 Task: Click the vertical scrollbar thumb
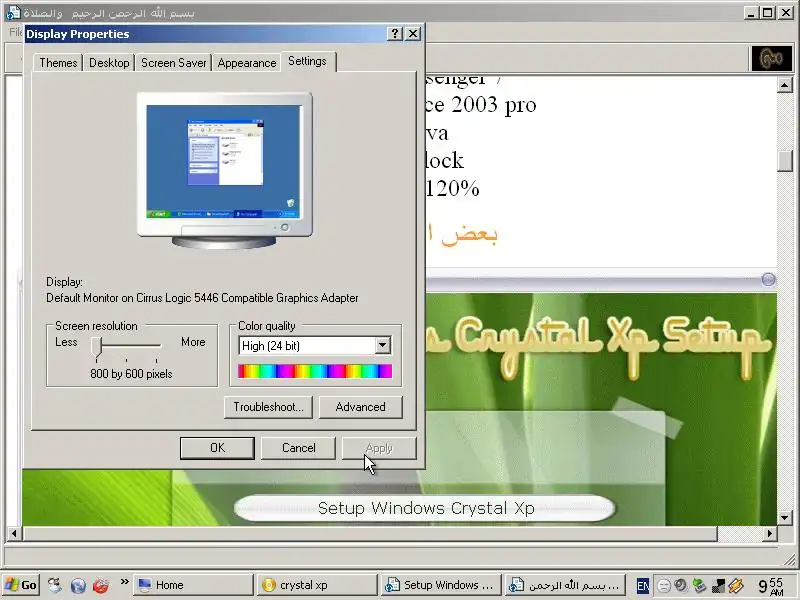point(785,161)
